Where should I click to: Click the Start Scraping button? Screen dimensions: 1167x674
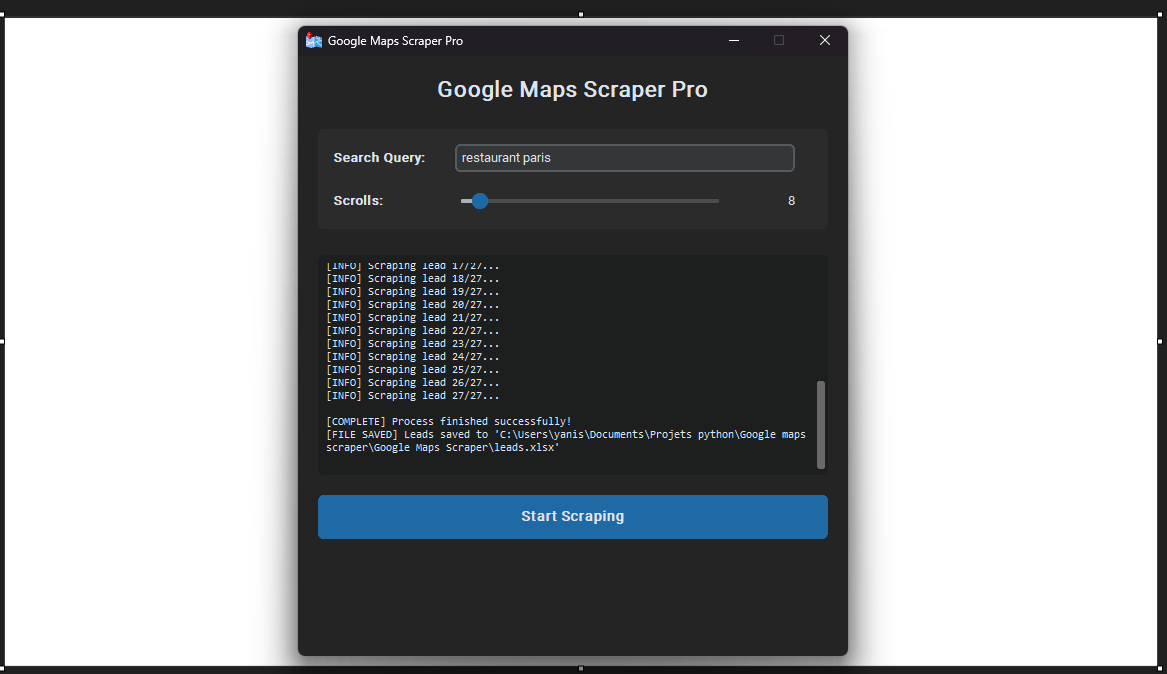tap(572, 516)
